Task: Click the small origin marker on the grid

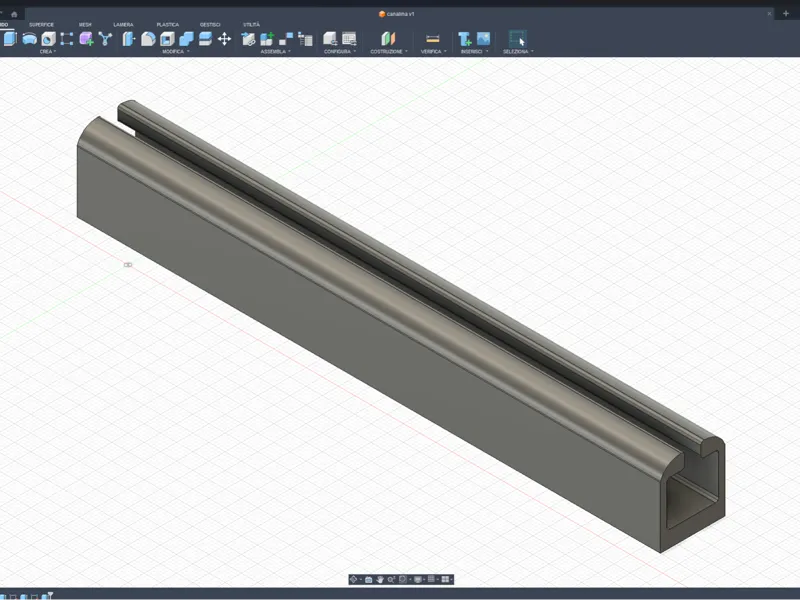Action: coord(128,265)
